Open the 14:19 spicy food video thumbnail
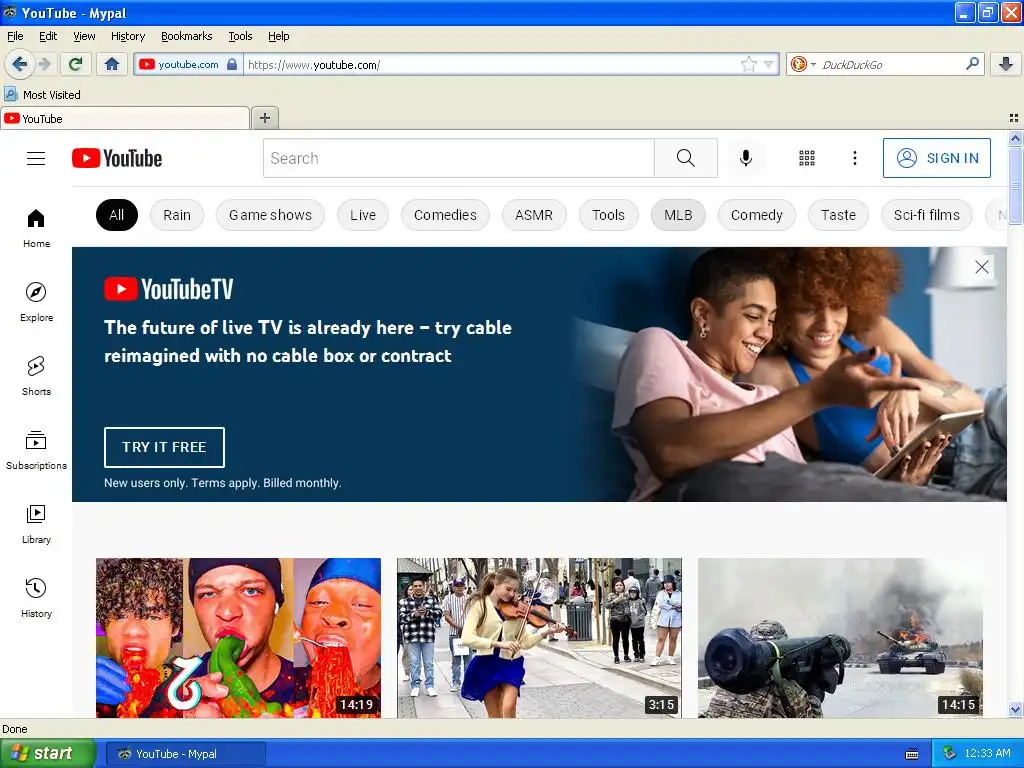1024x768 pixels. coord(238,638)
